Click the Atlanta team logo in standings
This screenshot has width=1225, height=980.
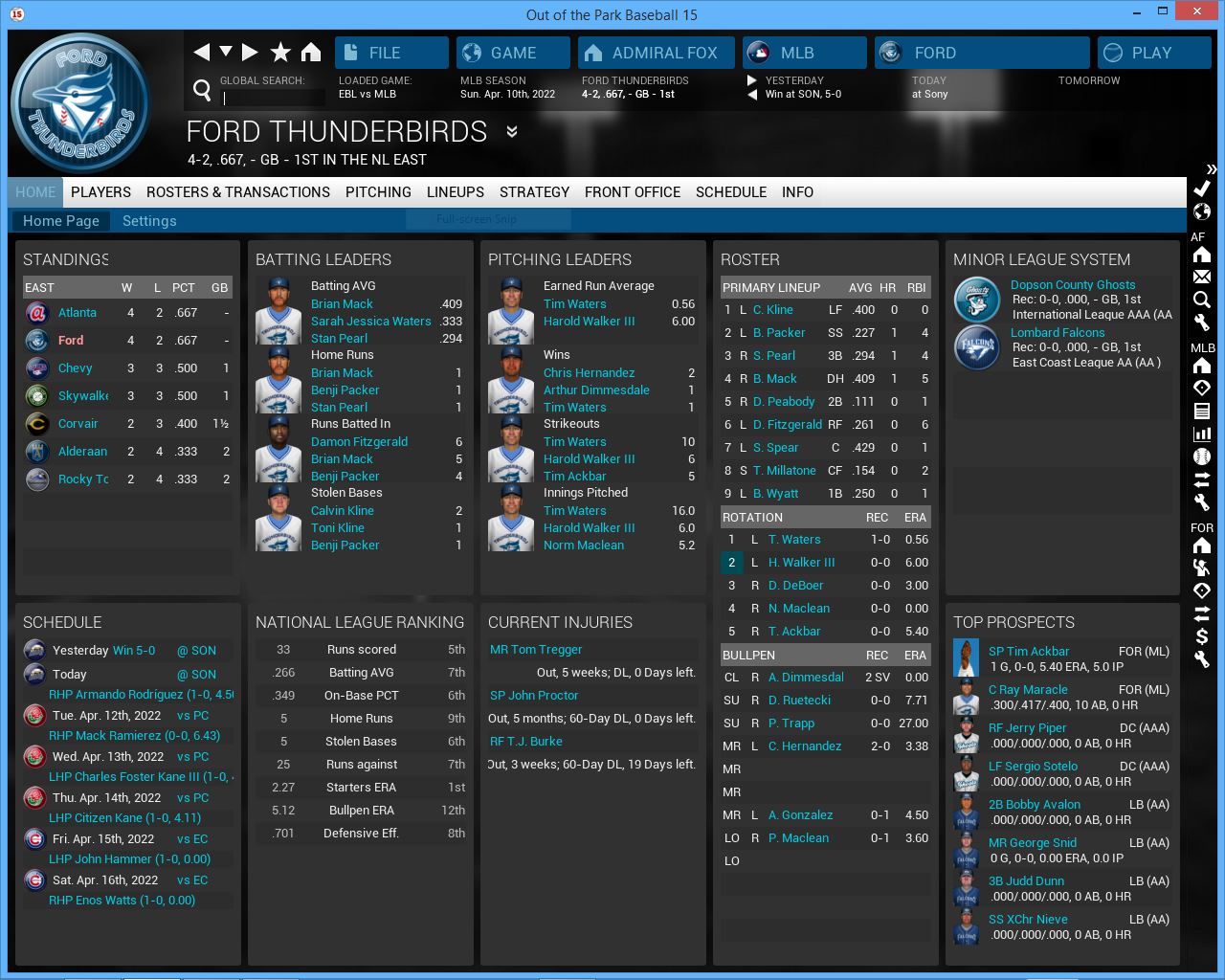pos(37,313)
